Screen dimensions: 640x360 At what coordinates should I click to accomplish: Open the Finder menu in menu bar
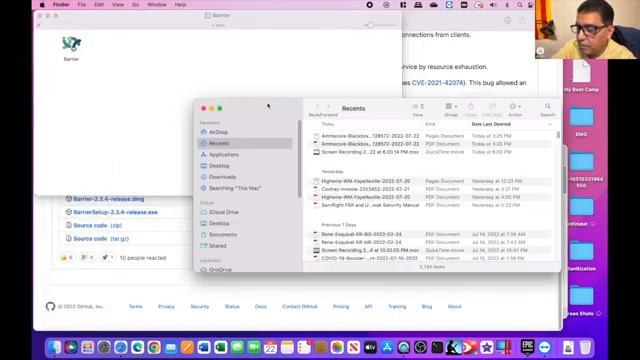tap(61, 5)
